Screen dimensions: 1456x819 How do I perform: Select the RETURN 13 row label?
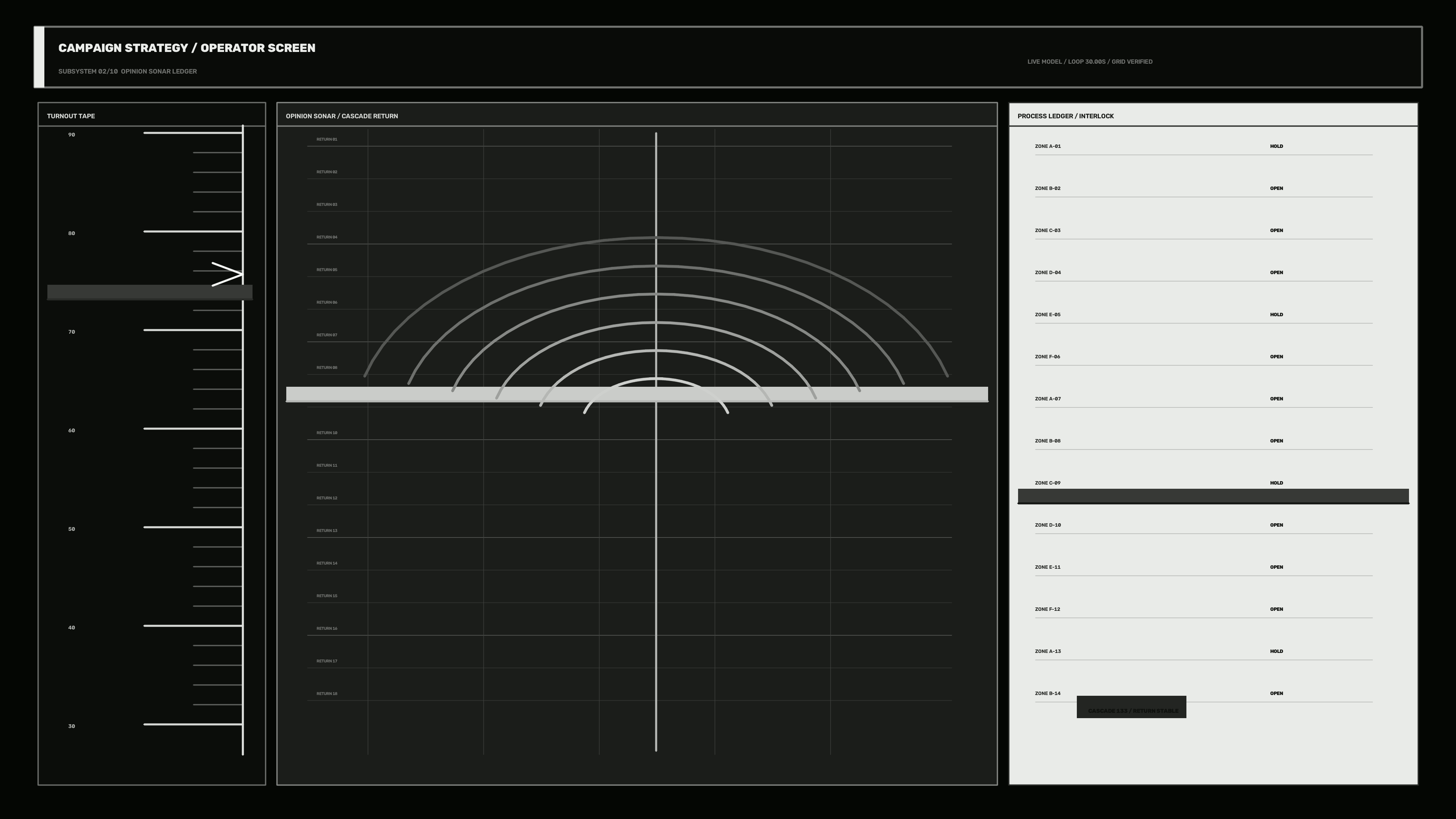(327, 531)
